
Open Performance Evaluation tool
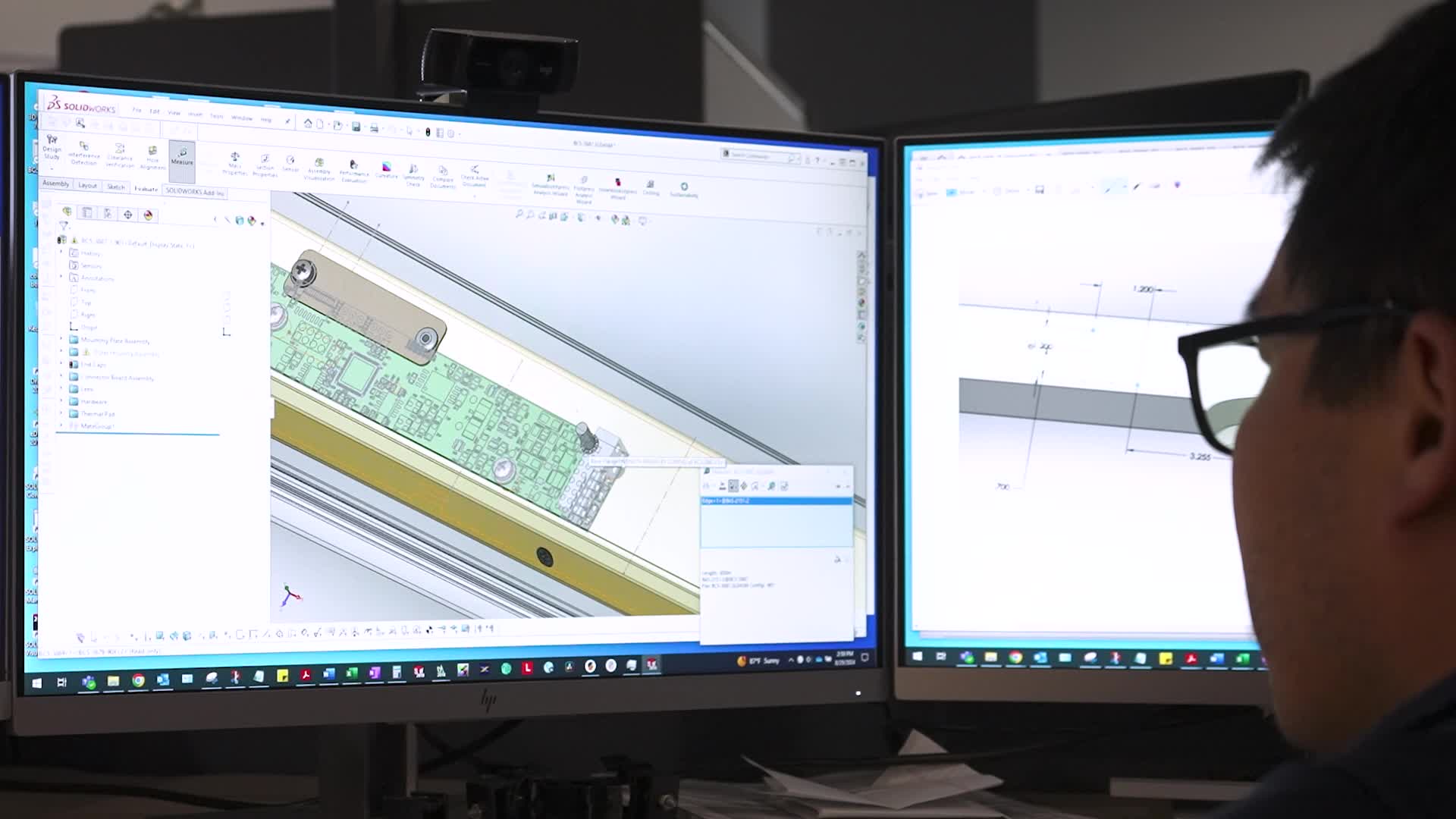(353, 171)
